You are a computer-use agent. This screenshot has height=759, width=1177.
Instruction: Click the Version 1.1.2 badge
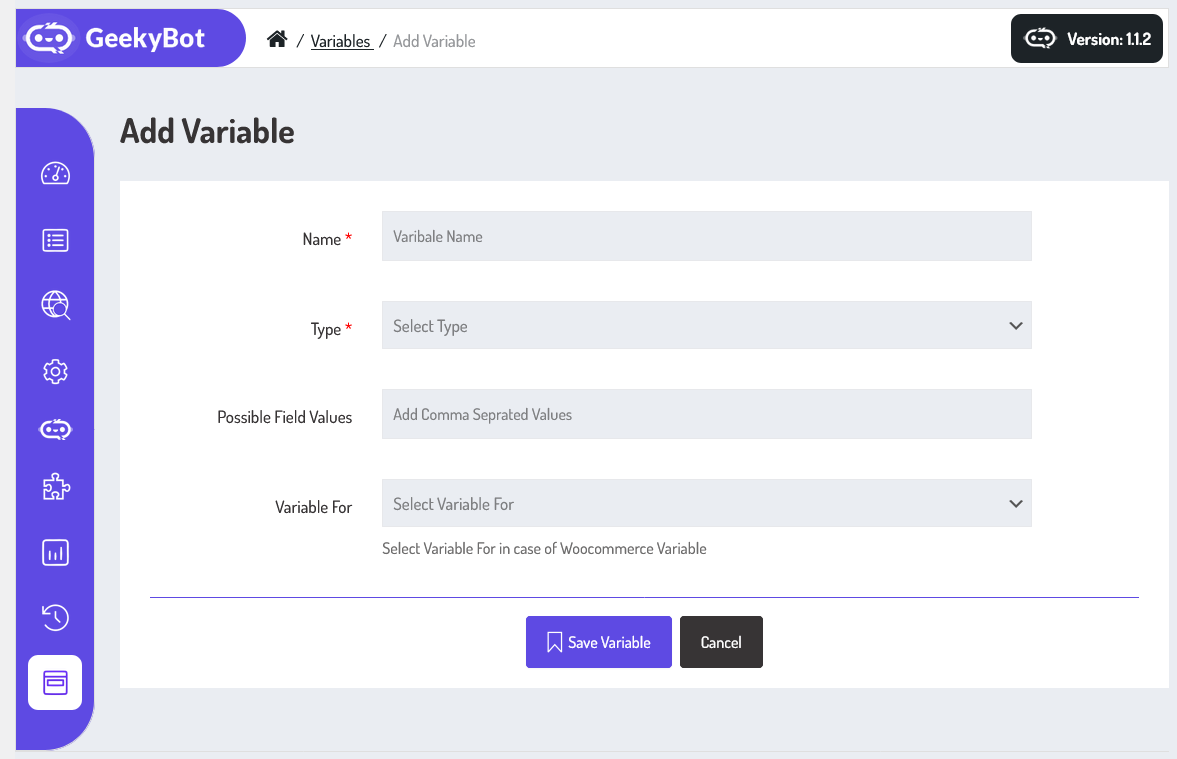pyautogui.click(x=1087, y=39)
